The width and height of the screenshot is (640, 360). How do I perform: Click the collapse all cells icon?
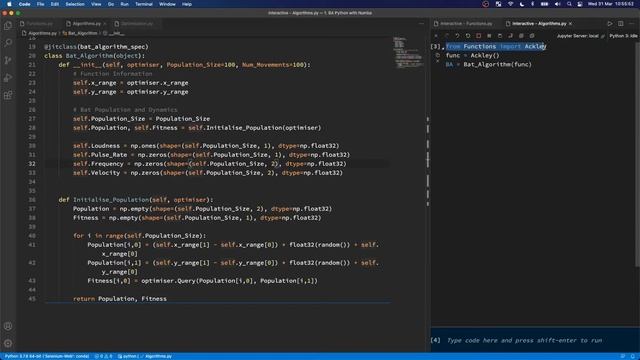click(x=532, y=36)
